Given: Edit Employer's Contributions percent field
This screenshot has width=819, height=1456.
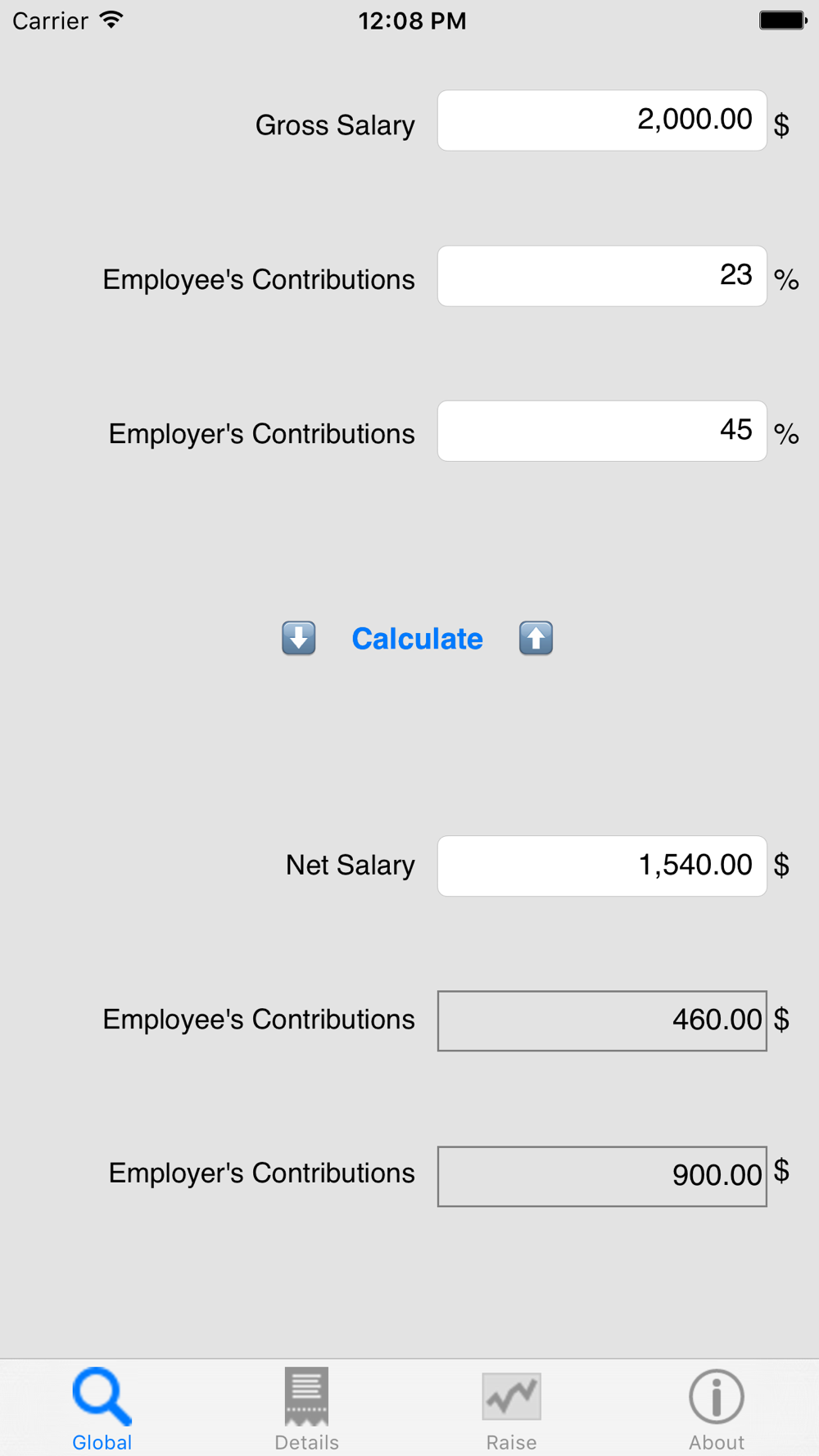Looking at the screenshot, I should point(602,431).
